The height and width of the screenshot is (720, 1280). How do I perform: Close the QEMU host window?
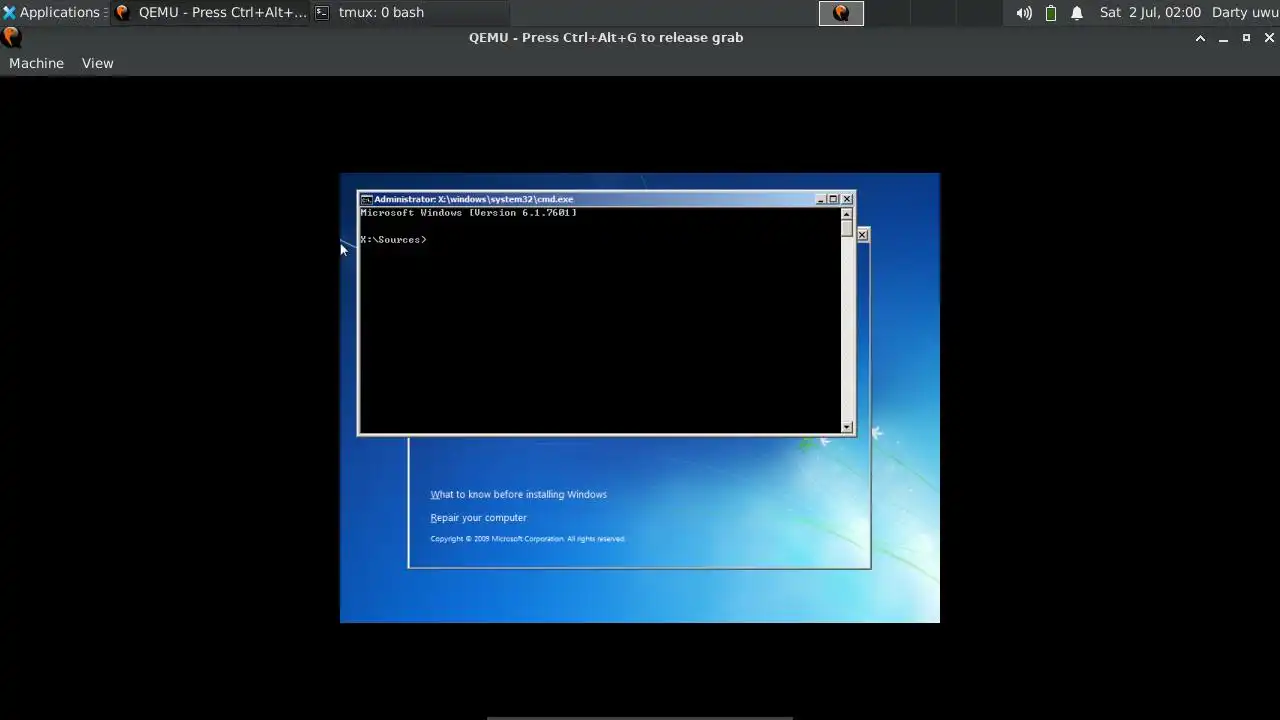(1269, 38)
